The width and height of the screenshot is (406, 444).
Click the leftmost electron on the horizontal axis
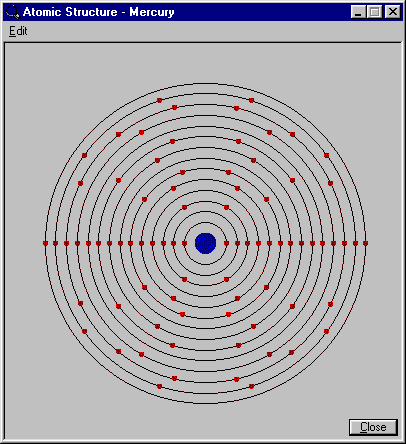[45, 243]
